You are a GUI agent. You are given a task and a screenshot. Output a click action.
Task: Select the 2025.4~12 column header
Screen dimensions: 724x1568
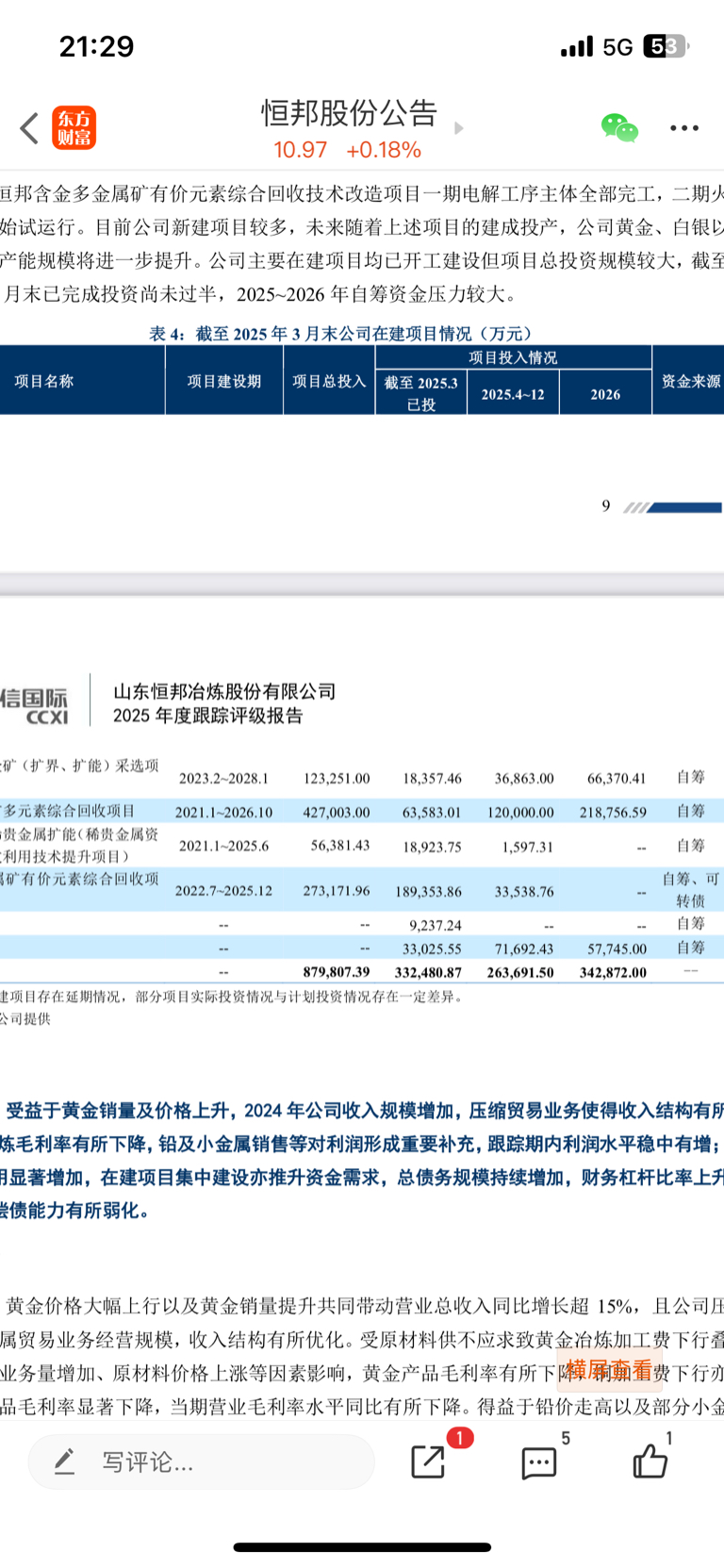point(513,394)
